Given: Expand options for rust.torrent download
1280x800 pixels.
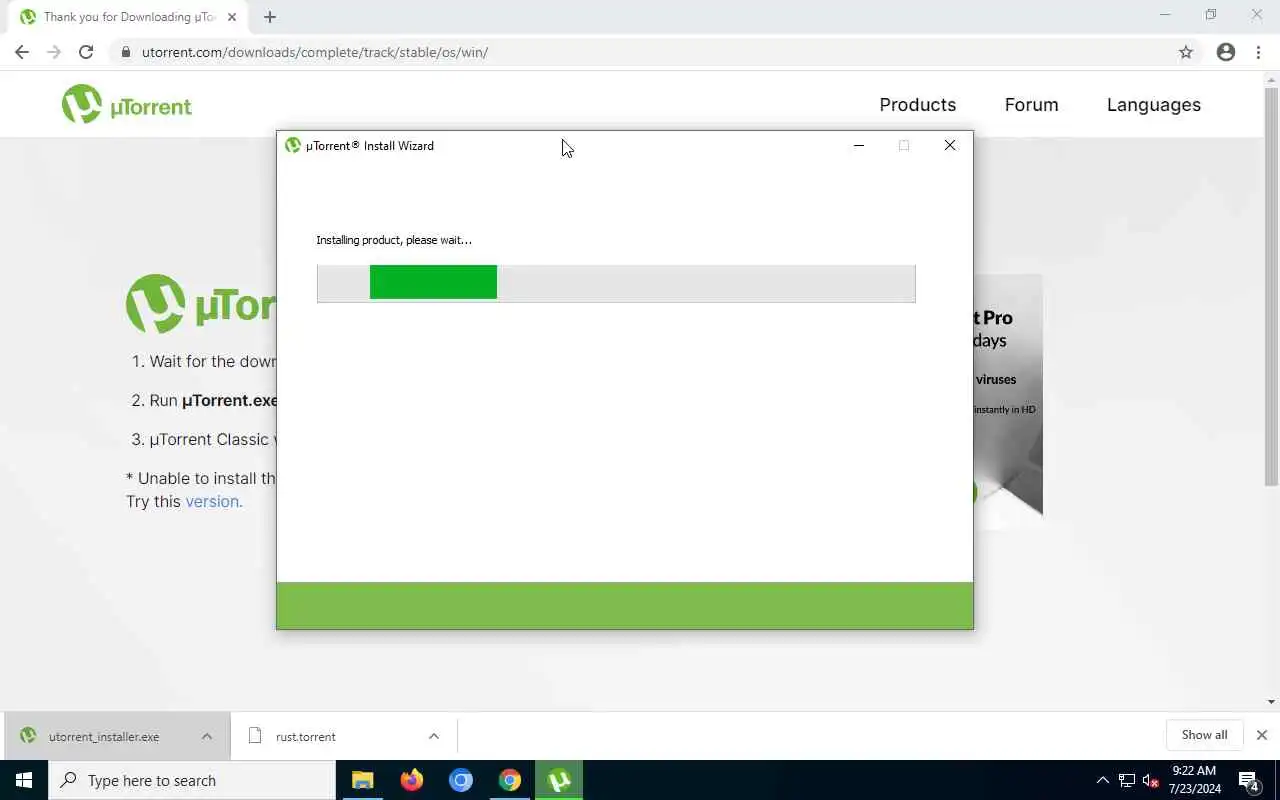Looking at the screenshot, I should coord(434,736).
